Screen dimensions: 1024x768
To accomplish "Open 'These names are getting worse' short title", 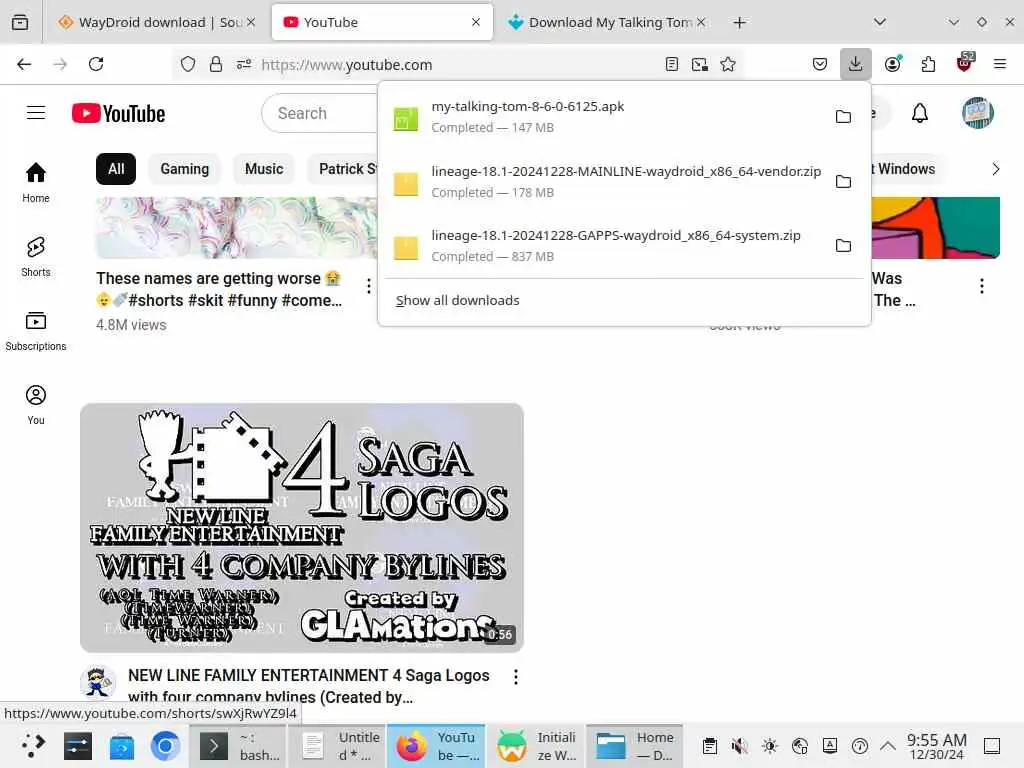I will click(219, 289).
